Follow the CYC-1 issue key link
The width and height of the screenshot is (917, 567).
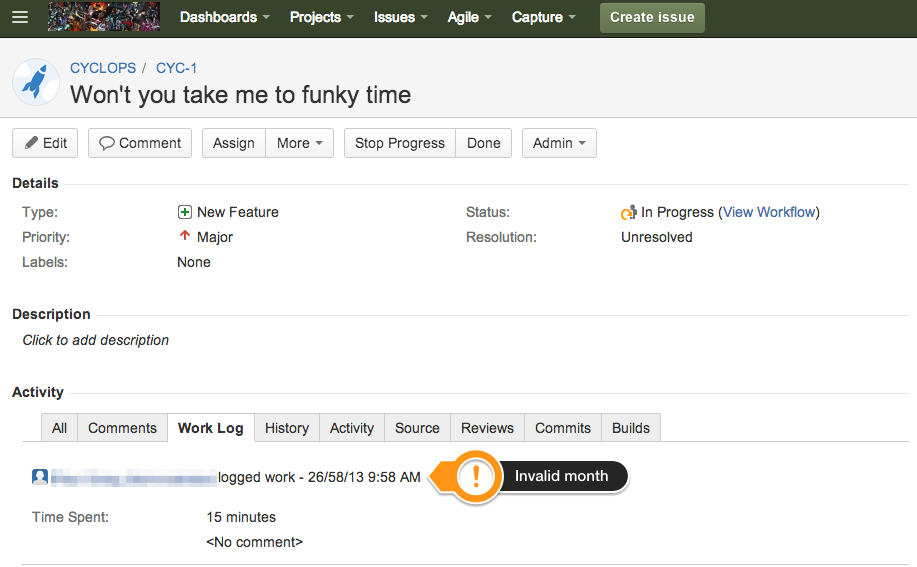point(176,68)
